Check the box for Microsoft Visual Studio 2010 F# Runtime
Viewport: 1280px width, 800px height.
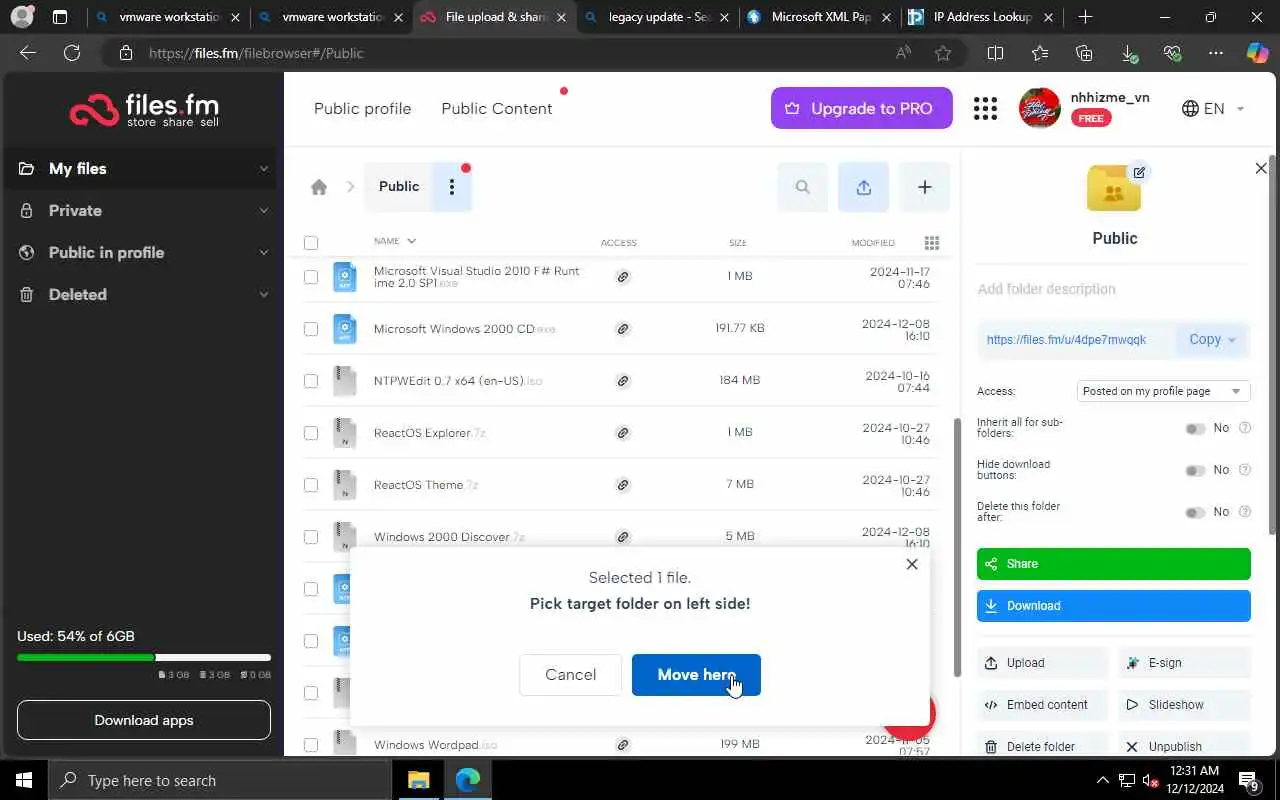(311, 277)
